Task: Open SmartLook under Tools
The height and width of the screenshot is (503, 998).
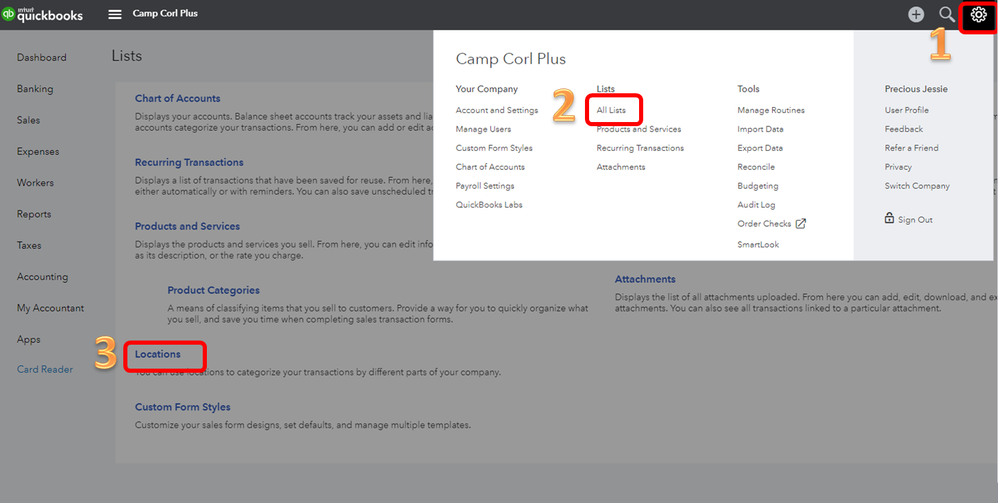Action: point(758,244)
